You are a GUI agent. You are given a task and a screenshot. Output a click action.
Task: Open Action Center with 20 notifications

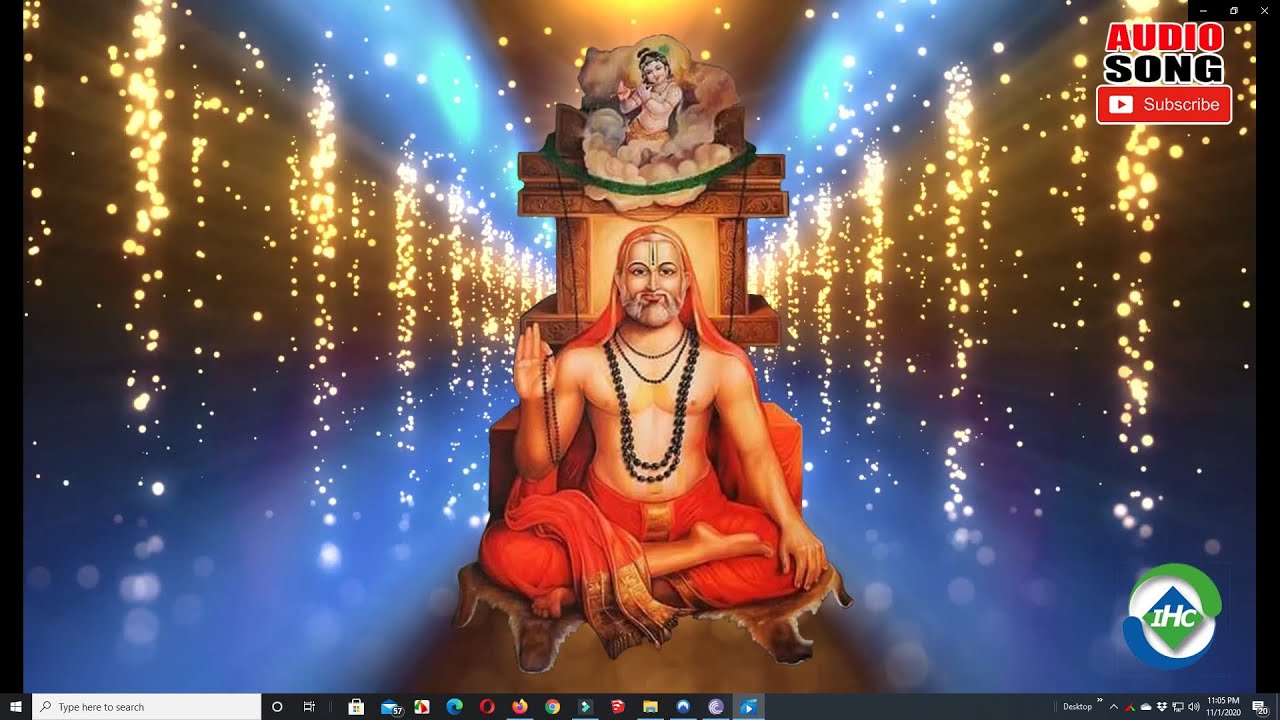(1260, 707)
